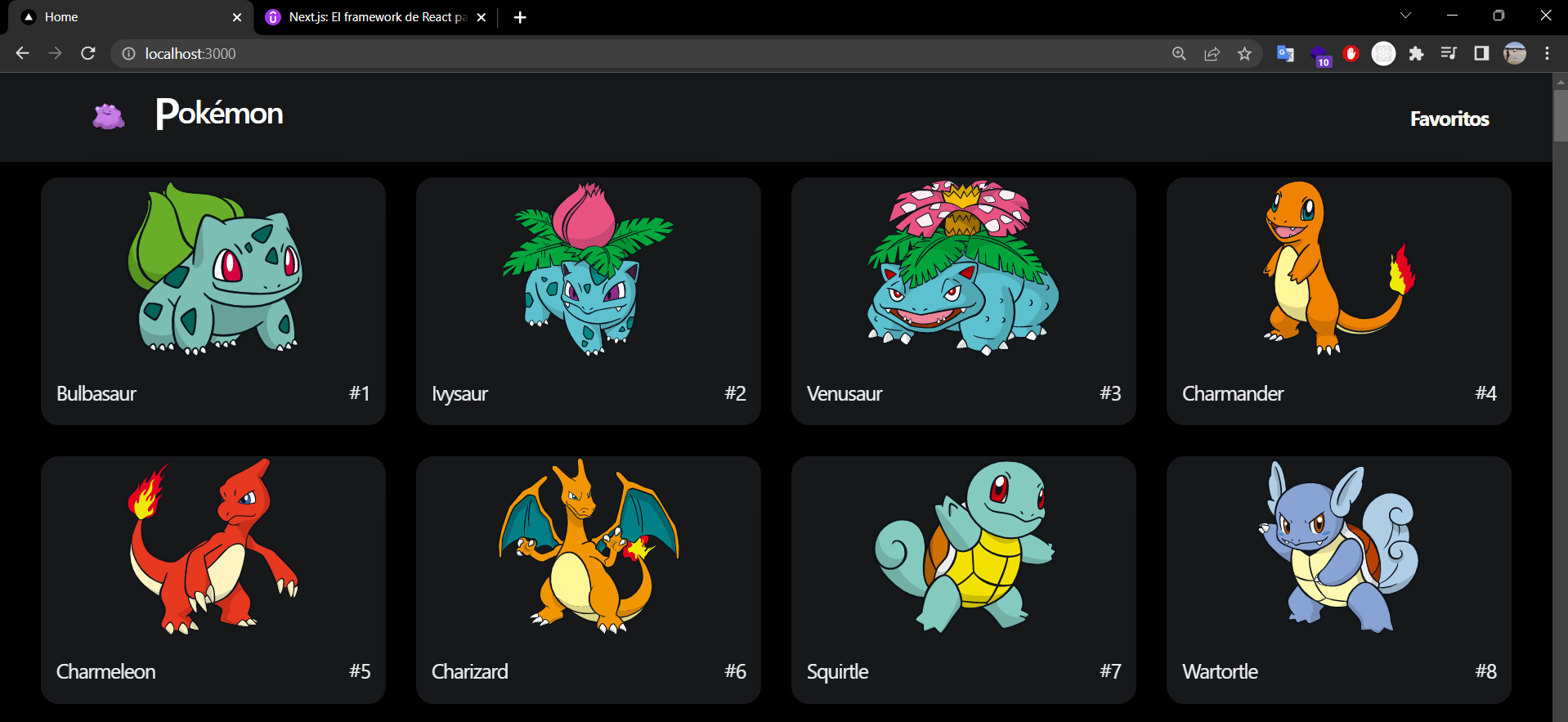Open the red hand blocker extension
Image resolution: width=1568 pixels, height=722 pixels.
1351,53
